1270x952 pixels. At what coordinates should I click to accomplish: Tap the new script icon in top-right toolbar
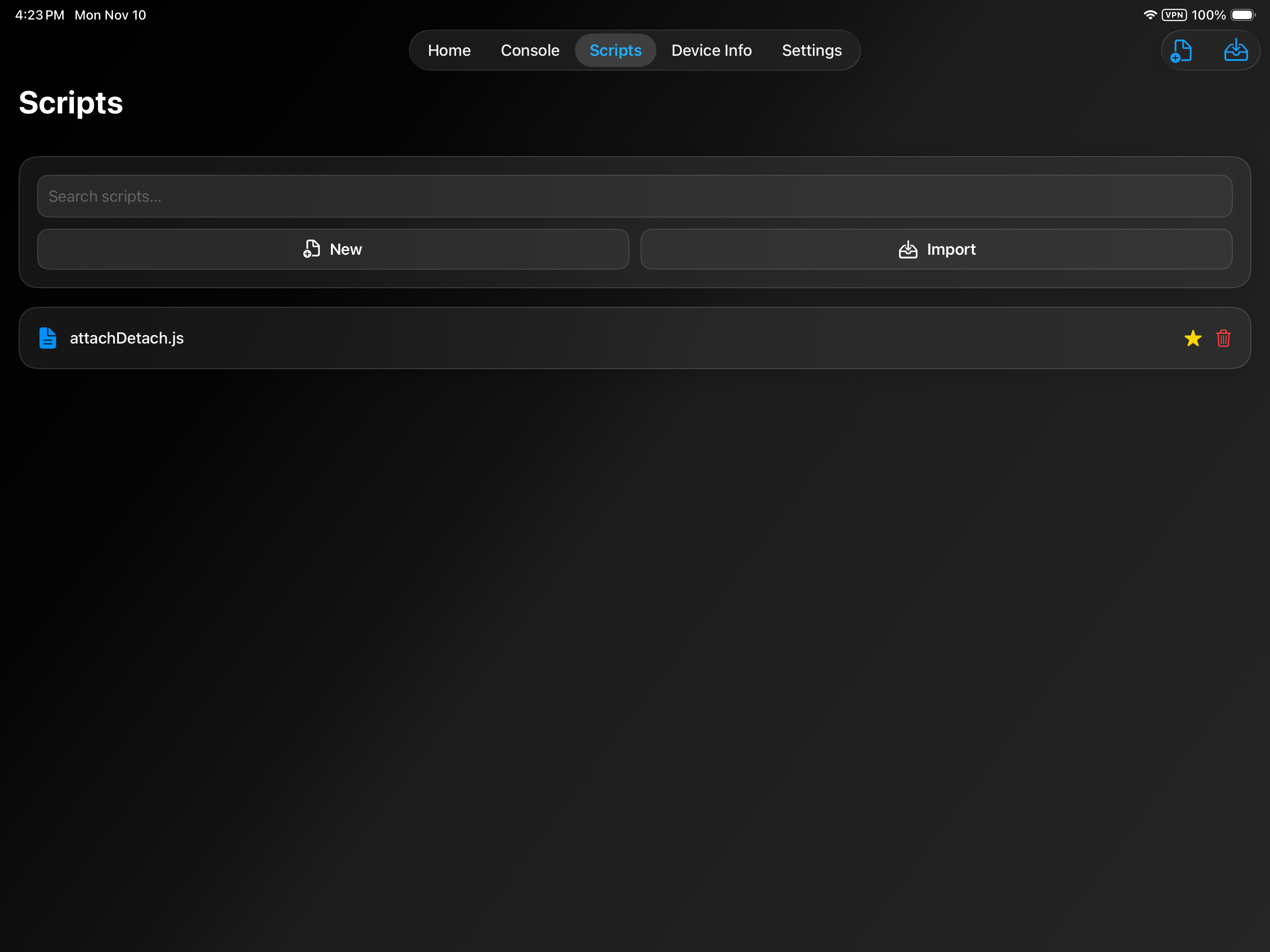pyautogui.click(x=1182, y=51)
